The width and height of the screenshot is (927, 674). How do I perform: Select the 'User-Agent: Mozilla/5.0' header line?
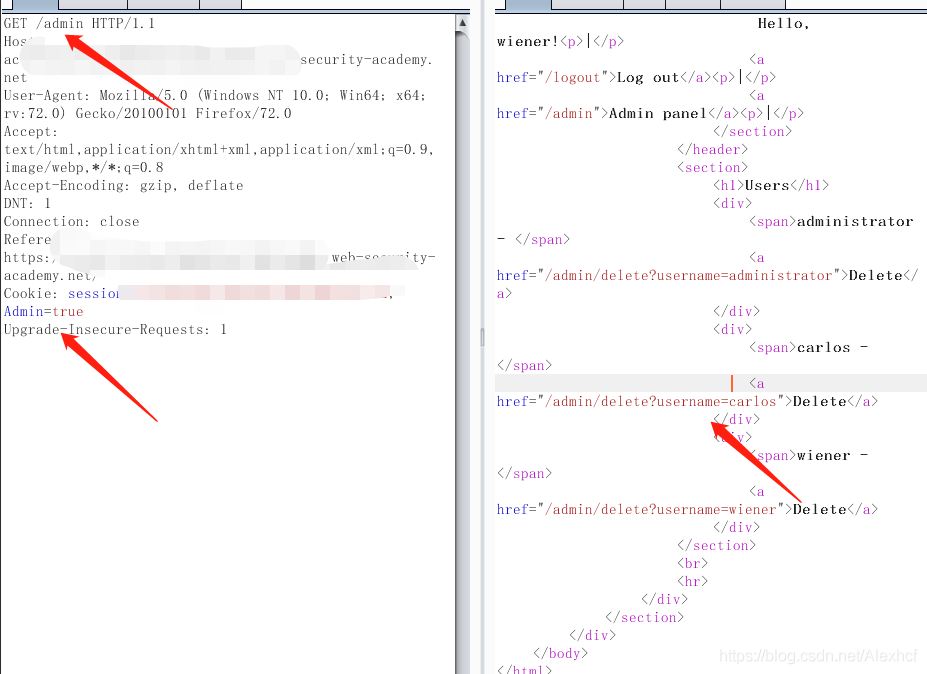215,96
